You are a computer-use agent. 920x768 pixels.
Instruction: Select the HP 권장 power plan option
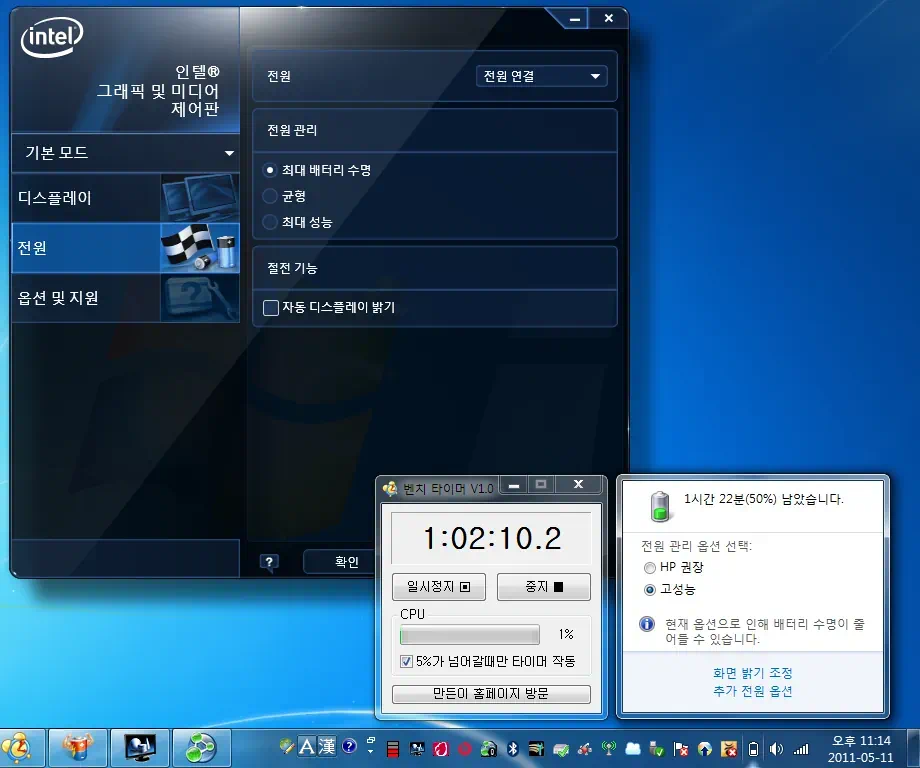coord(649,567)
